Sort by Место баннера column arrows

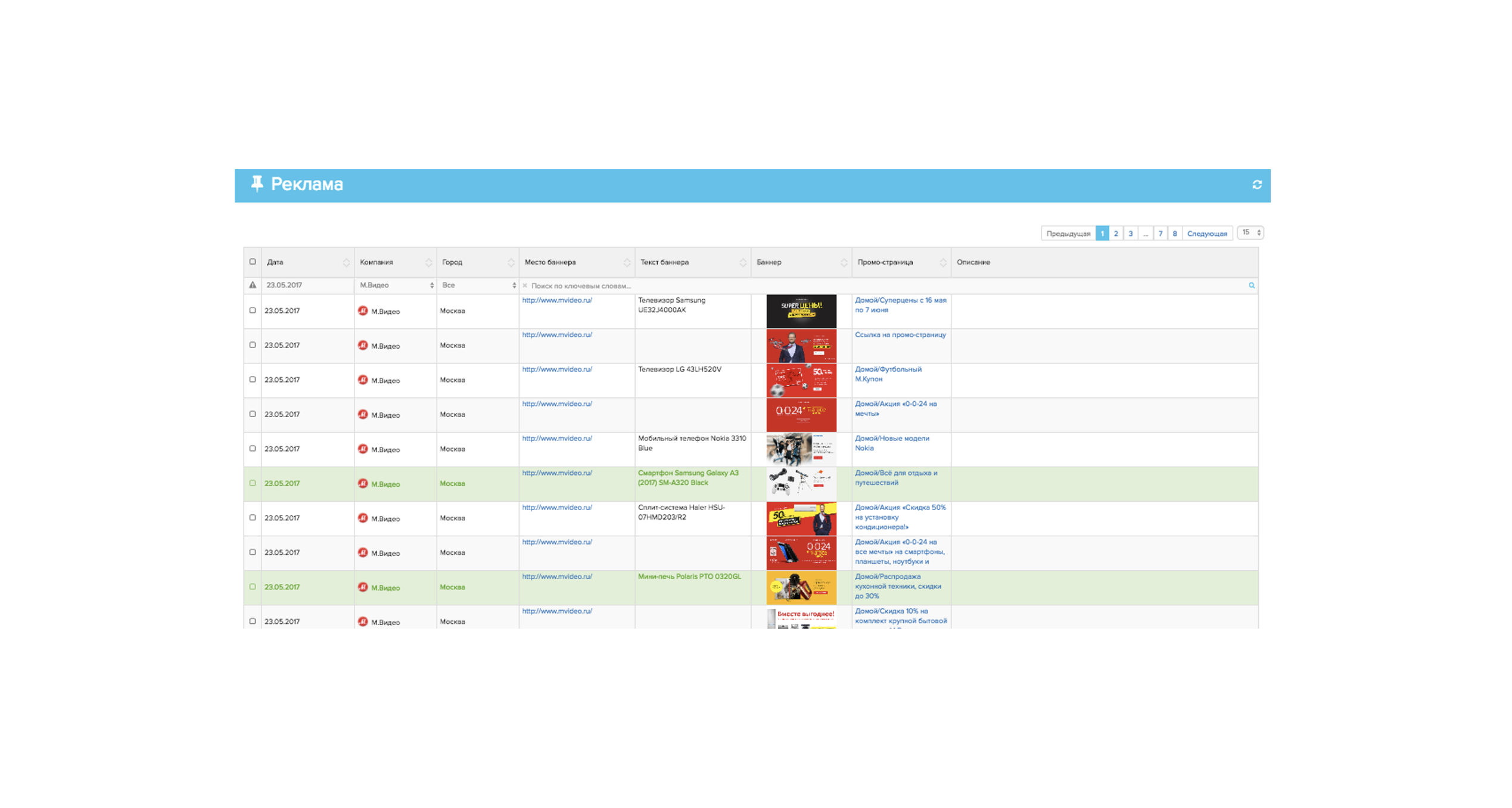point(627,263)
